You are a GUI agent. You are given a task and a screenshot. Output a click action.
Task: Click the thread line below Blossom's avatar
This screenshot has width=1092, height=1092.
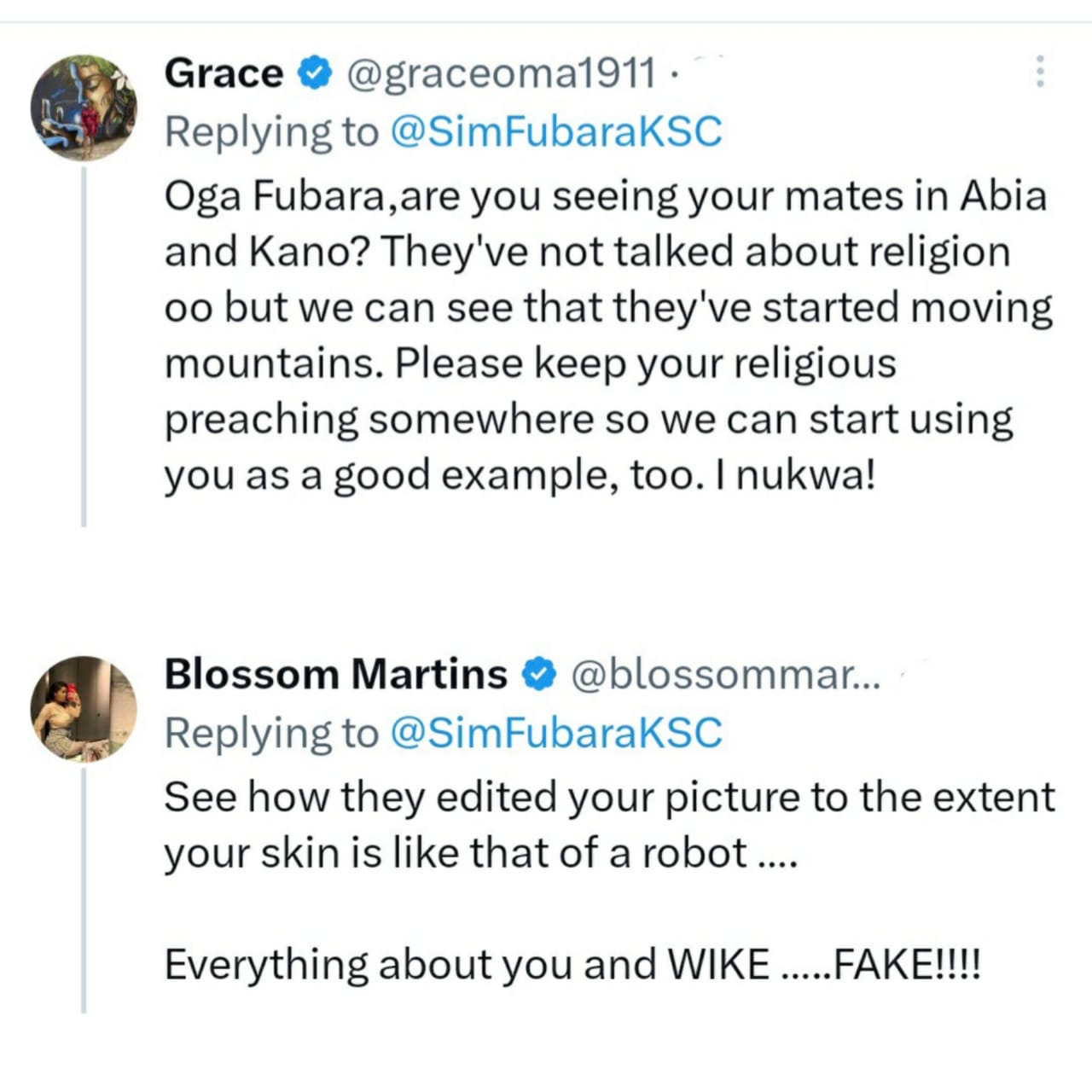pos(84,887)
